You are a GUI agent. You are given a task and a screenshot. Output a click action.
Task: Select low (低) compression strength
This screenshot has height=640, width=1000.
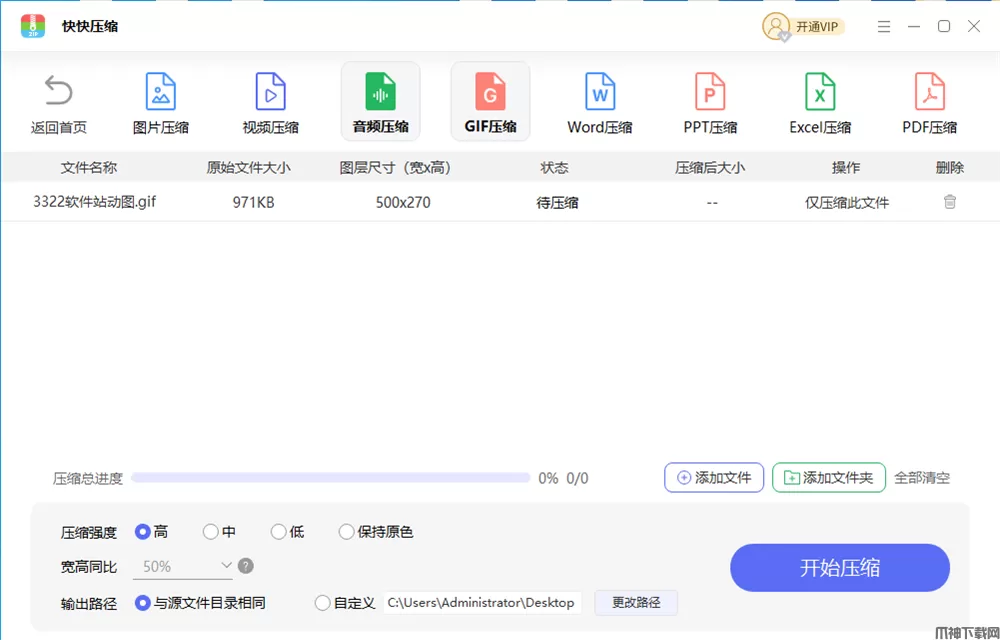point(279,532)
